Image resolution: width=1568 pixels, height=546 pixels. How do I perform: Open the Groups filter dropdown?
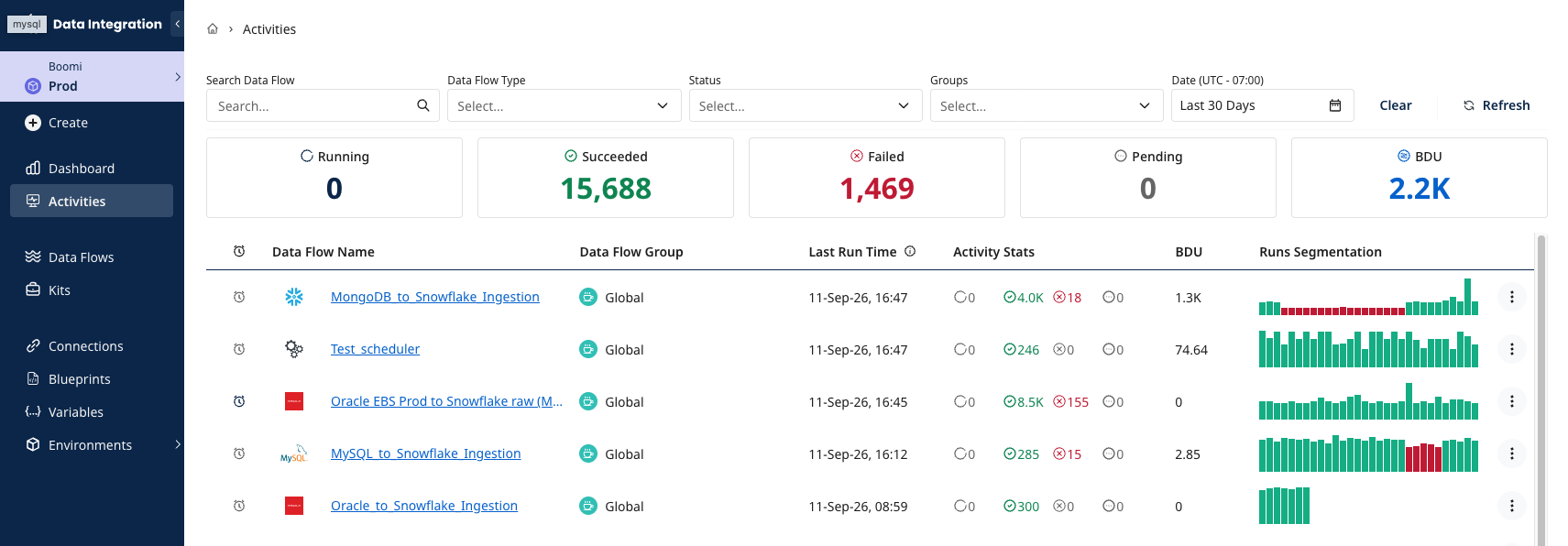(x=1047, y=105)
